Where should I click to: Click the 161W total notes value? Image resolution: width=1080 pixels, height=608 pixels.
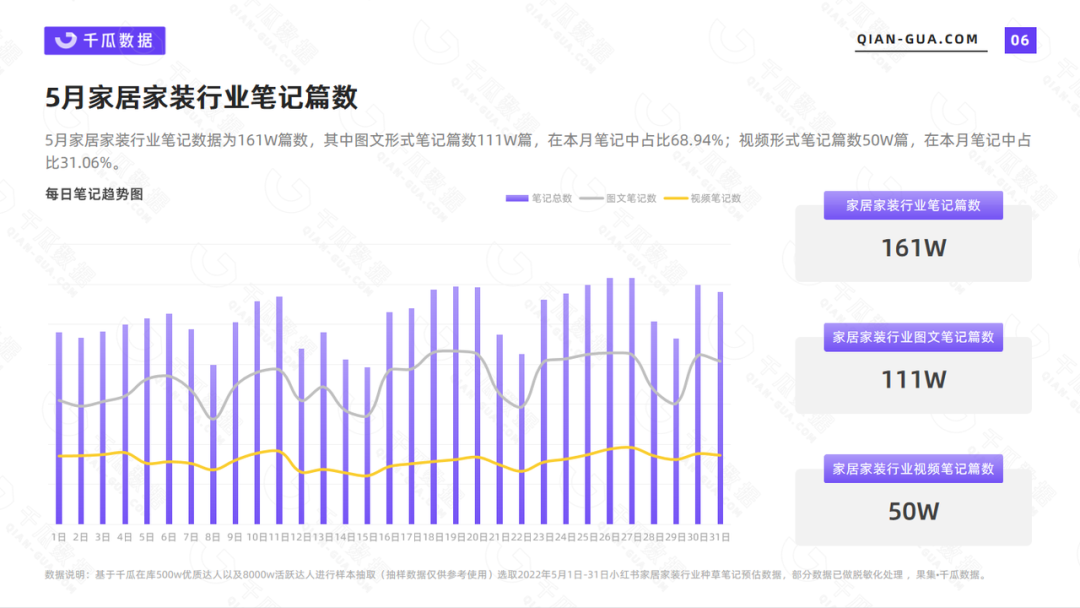(x=913, y=248)
